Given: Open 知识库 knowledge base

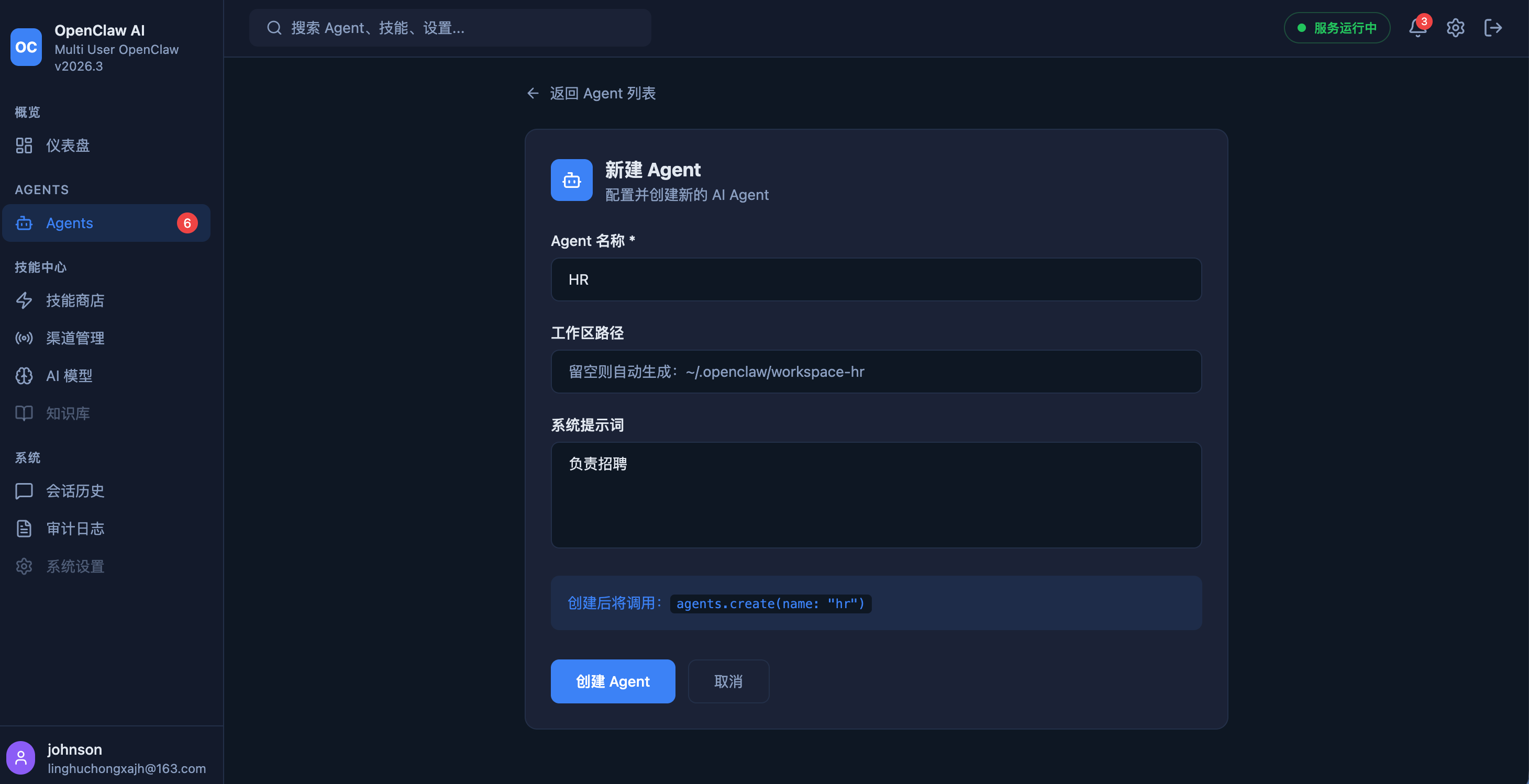Looking at the screenshot, I should pyautogui.click(x=106, y=413).
